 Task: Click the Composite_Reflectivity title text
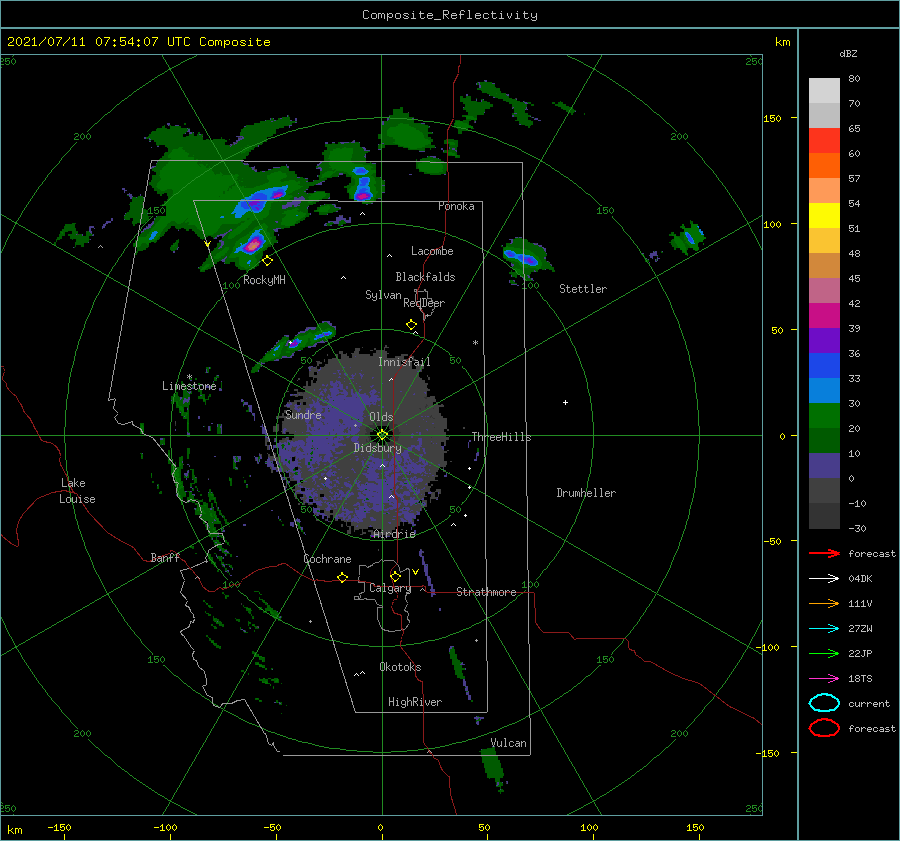tap(449, 15)
